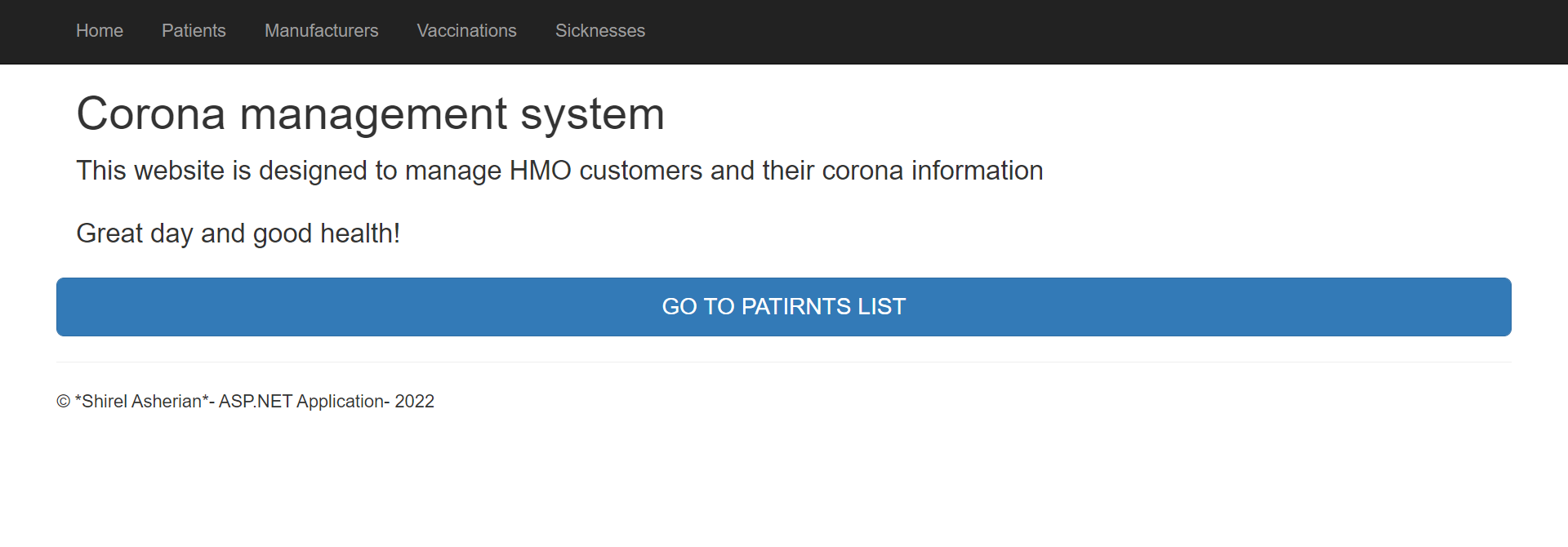Click the divider line above the footer

click(x=783, y=360)
